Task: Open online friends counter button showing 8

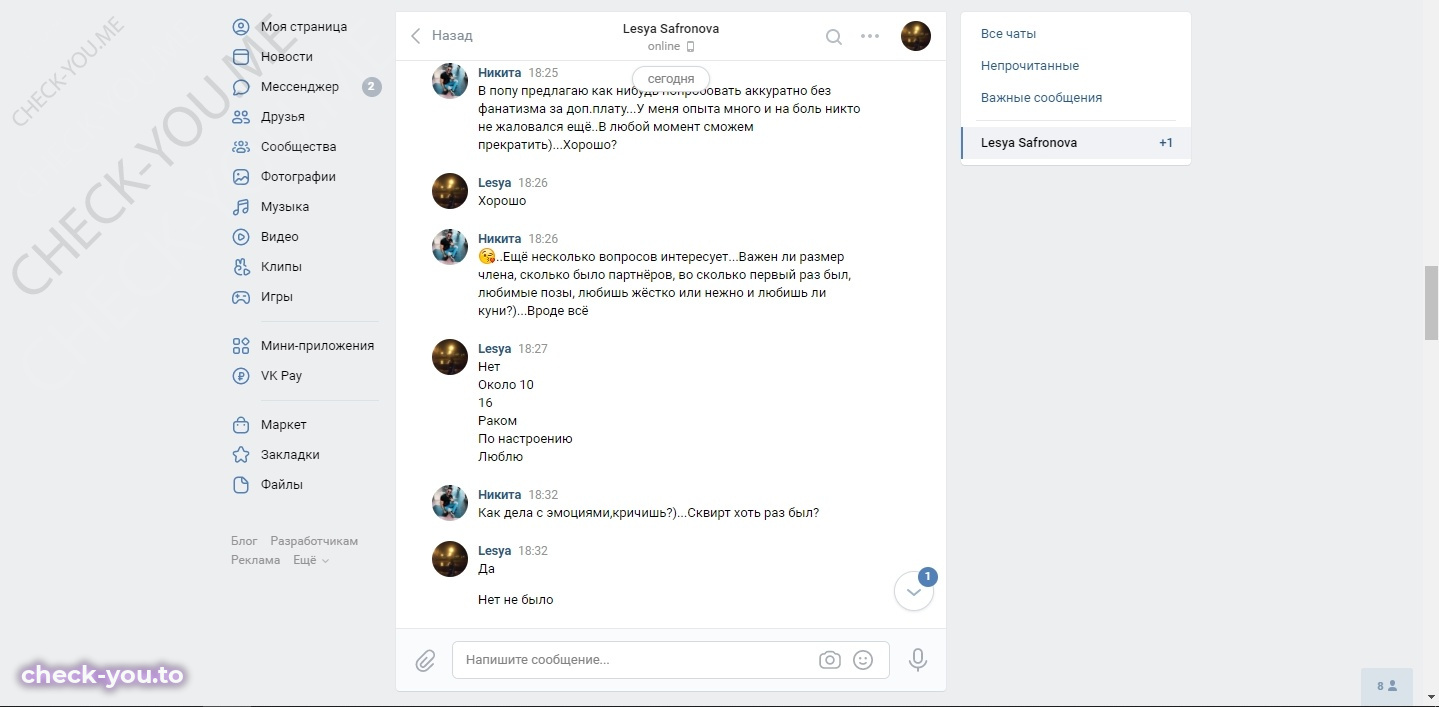Action: pyautogui.click(x=1387, y=686)
